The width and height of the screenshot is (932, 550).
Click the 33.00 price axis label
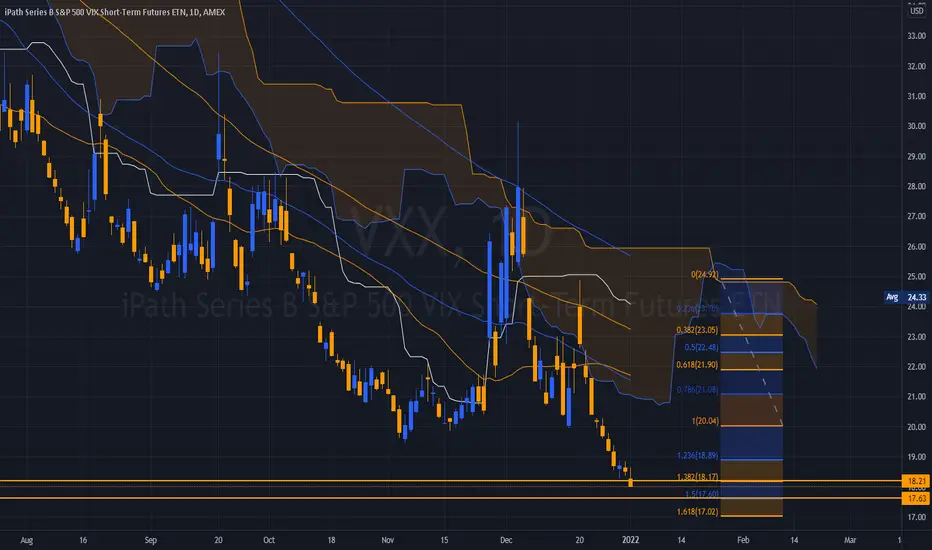(917, 36)
